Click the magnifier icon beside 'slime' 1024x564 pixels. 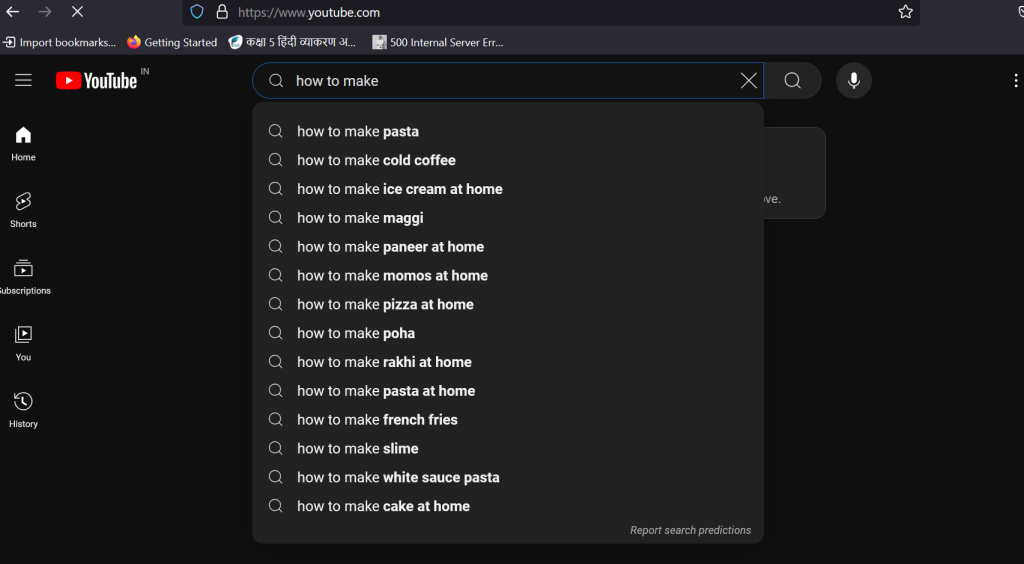coord(276,448)
